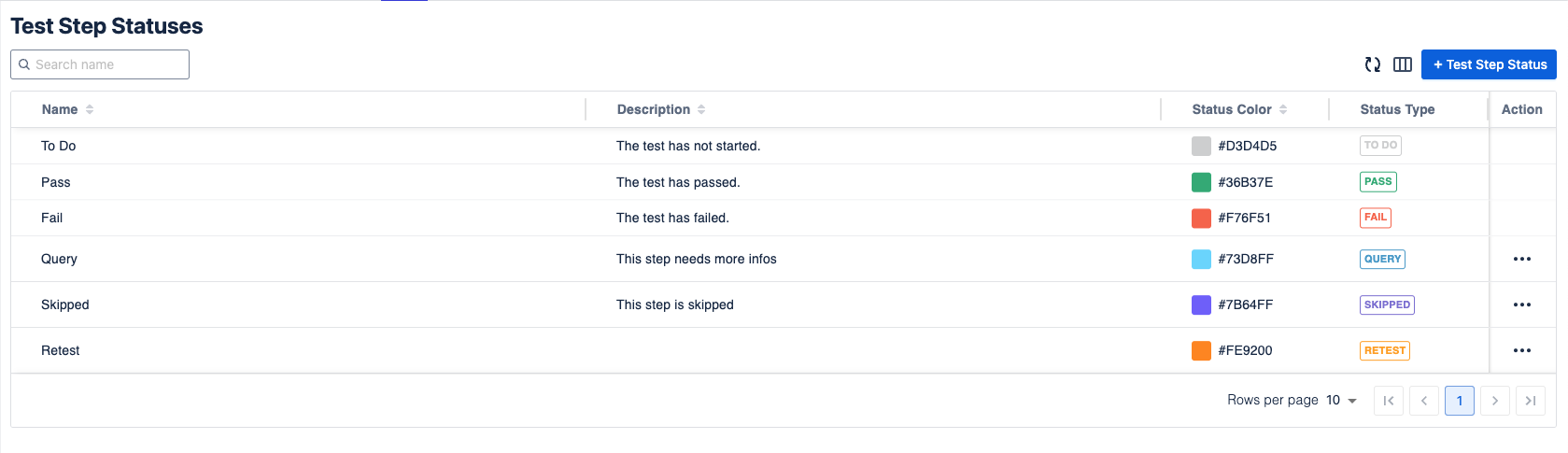Go to the next page

click(x=1495, y=401)
